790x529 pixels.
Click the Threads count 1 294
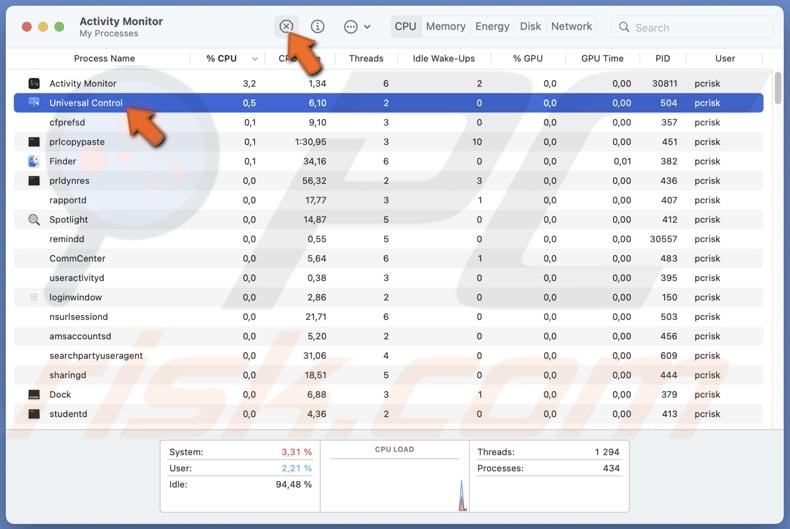pyautogui.click(x=607, y=452)
